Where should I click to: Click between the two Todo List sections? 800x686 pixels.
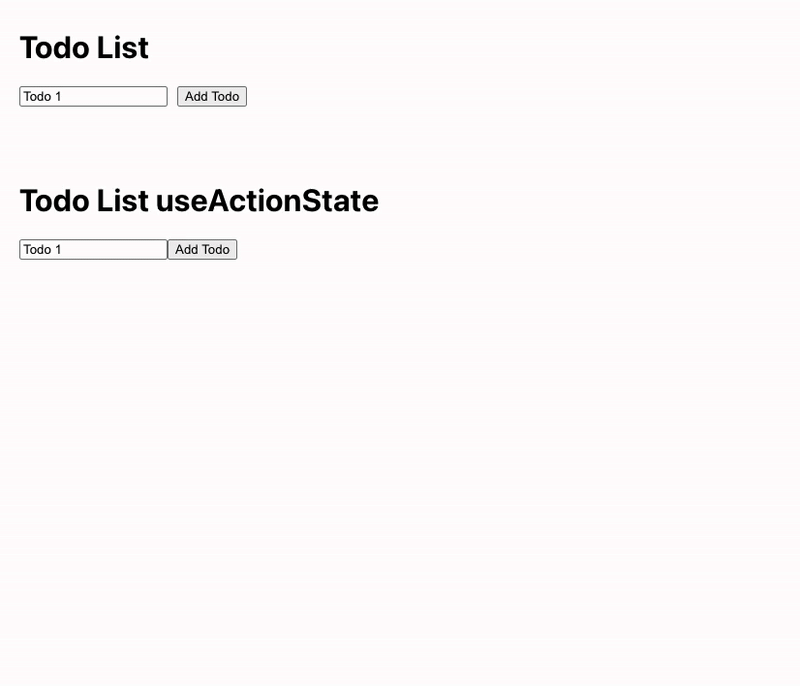[x=400, y=145]
